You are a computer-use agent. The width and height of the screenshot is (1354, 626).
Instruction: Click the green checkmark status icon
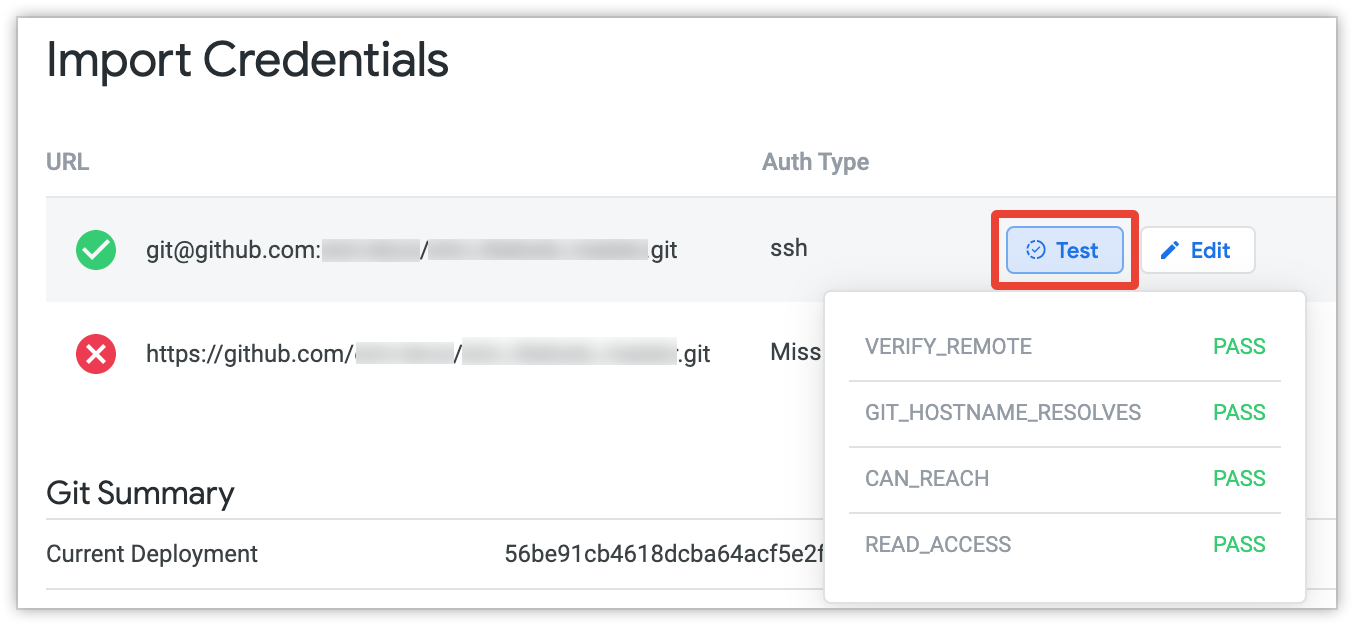pos(96,250)
